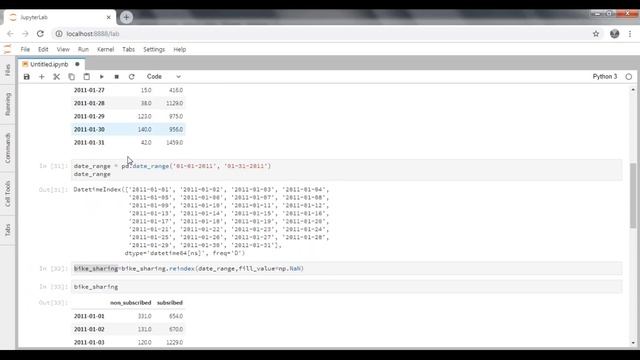The height and width of the screenshot is (360, 640).
Task: Open the Kernel menu
Action: (105, 49)
